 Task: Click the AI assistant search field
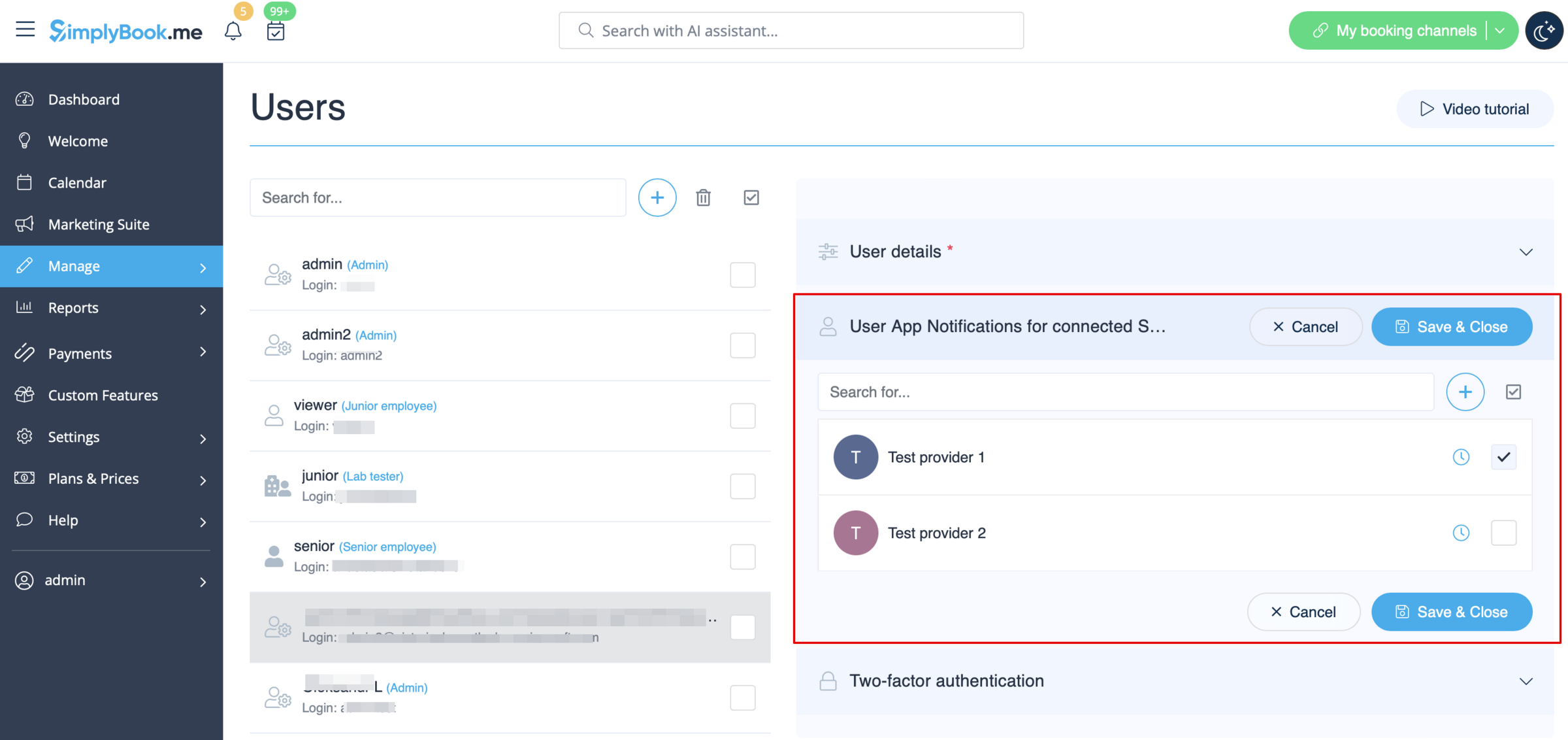[790, 30]
